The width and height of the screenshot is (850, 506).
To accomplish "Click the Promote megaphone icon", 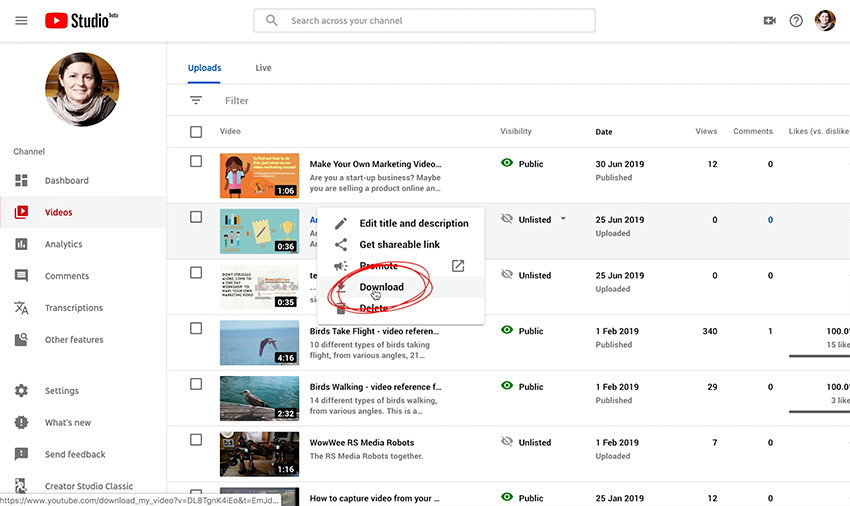I will point(341,266).
